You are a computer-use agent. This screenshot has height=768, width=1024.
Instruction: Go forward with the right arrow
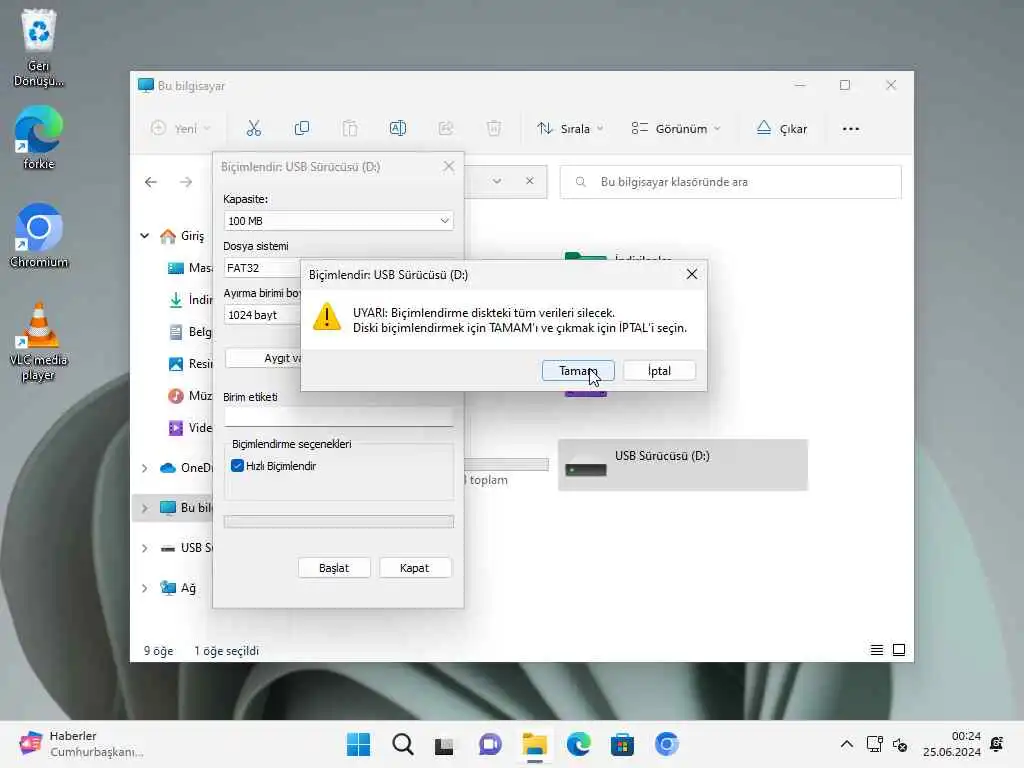point(186,182)
